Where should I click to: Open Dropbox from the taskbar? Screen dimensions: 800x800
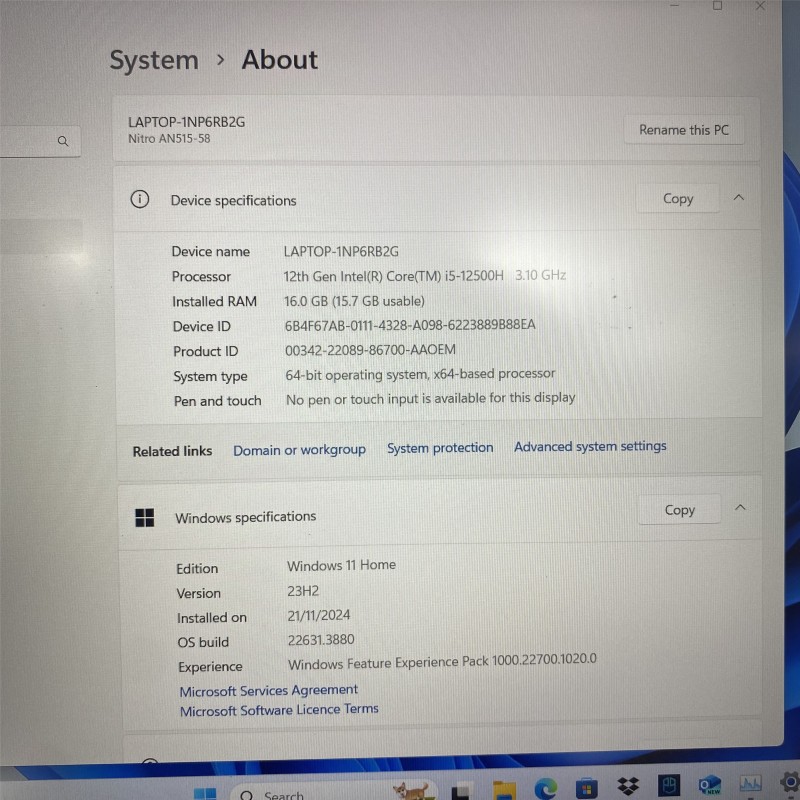tap(628, 787)
